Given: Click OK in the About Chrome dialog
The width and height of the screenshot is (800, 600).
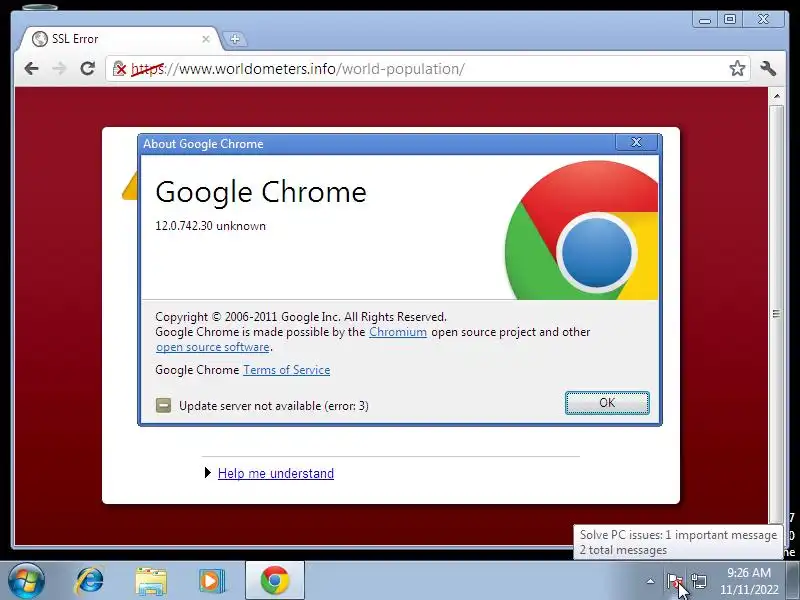Looking at the screenshot, I should tap(607, 403).
